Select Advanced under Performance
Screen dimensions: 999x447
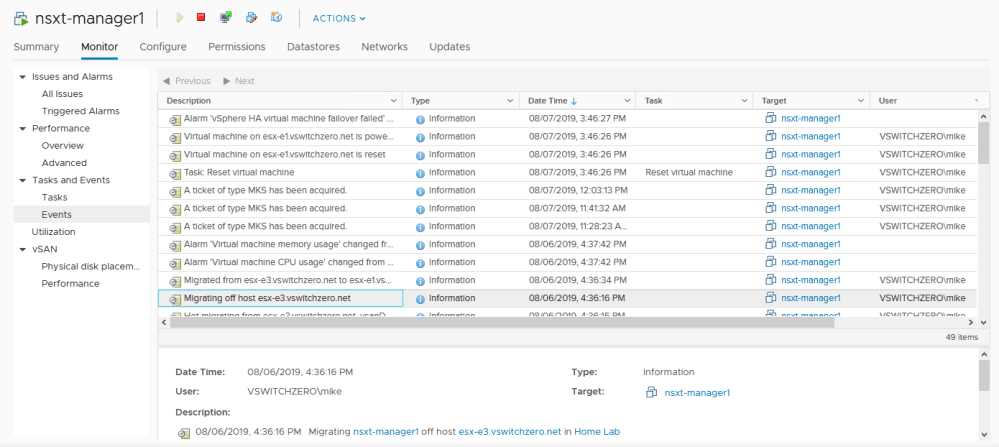[64, 162]
